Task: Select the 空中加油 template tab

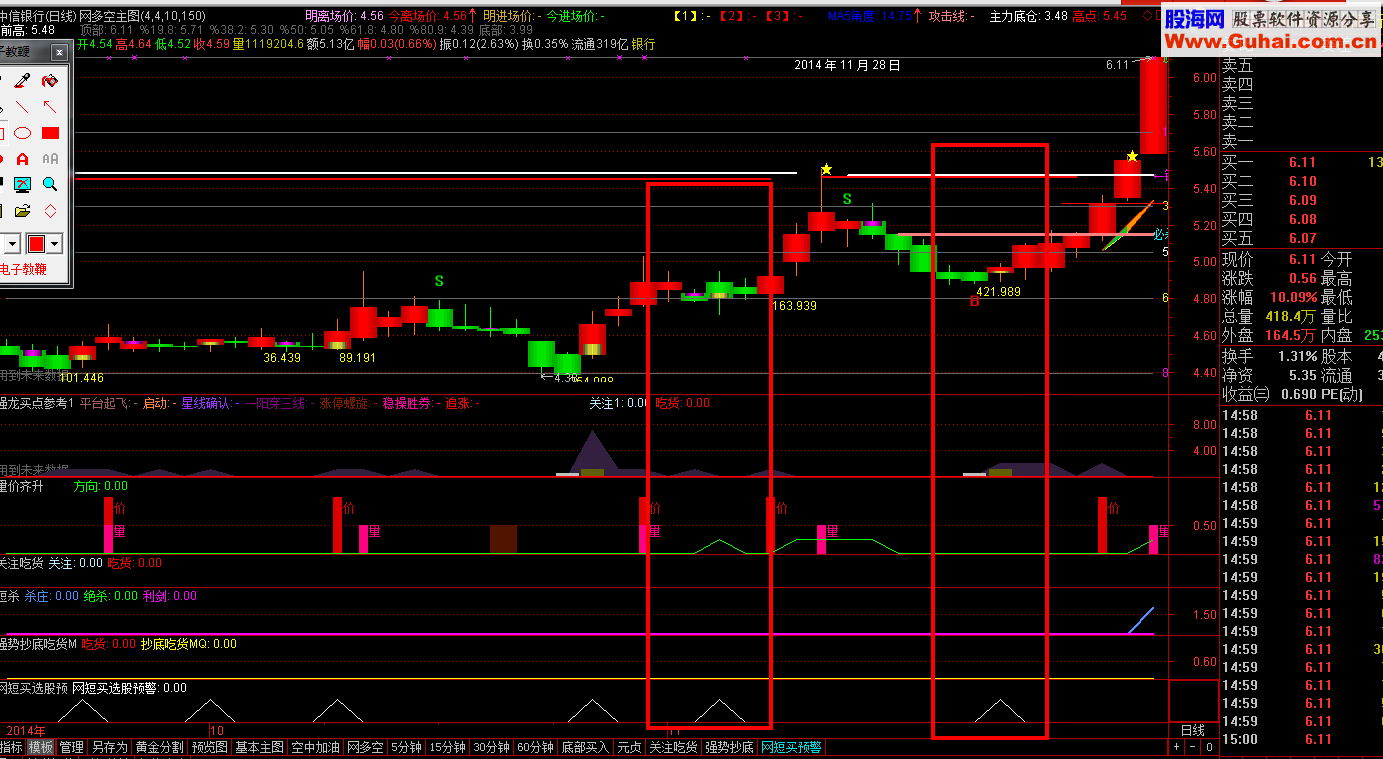Action: pyautogui.click(x=316, y=747)
